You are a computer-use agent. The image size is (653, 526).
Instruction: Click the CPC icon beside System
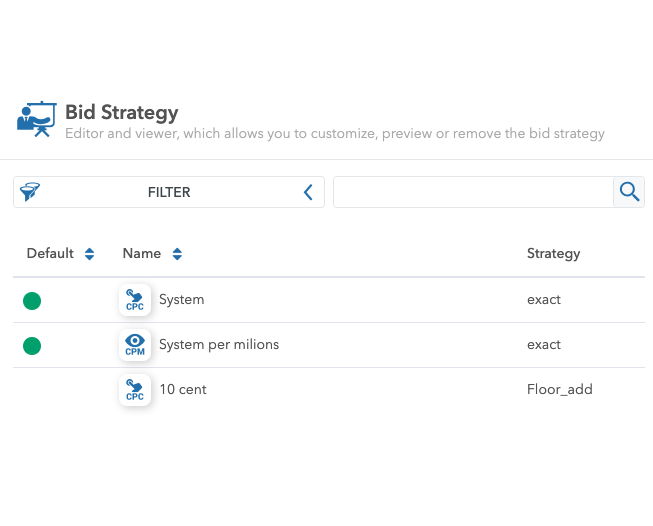(135, 300)
